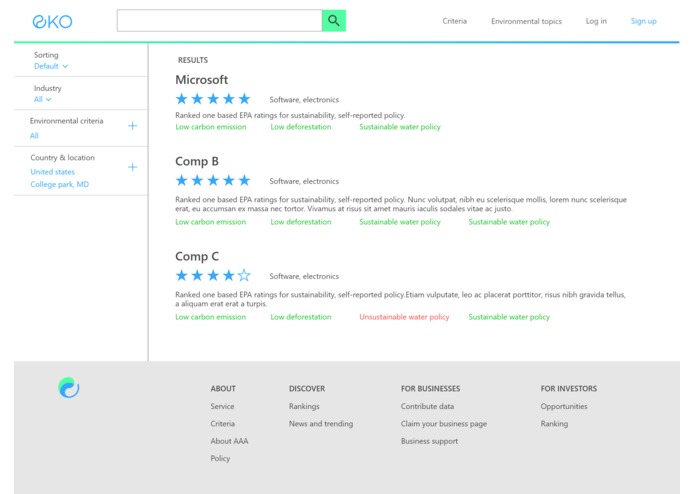Click Comp C's Software, electronics category text
Screen dimensions: 695x494
pos(304,276)
